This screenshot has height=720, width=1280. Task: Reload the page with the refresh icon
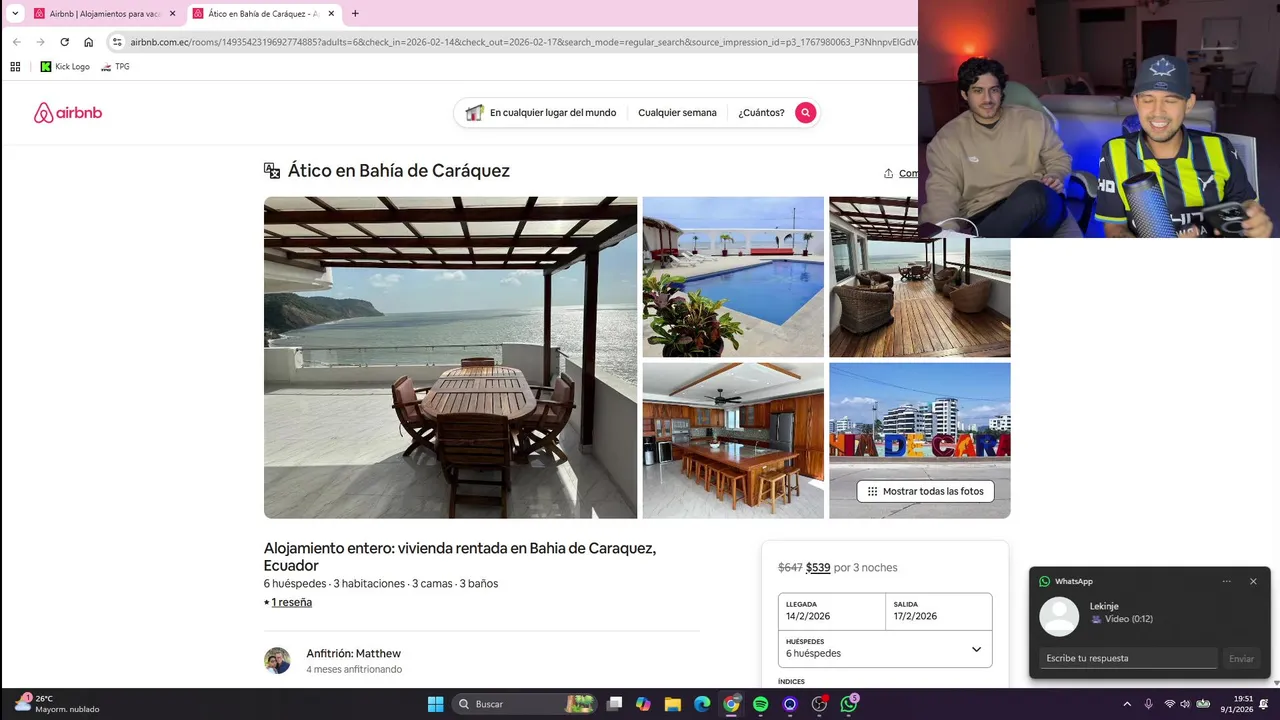[x=64, y=42]
